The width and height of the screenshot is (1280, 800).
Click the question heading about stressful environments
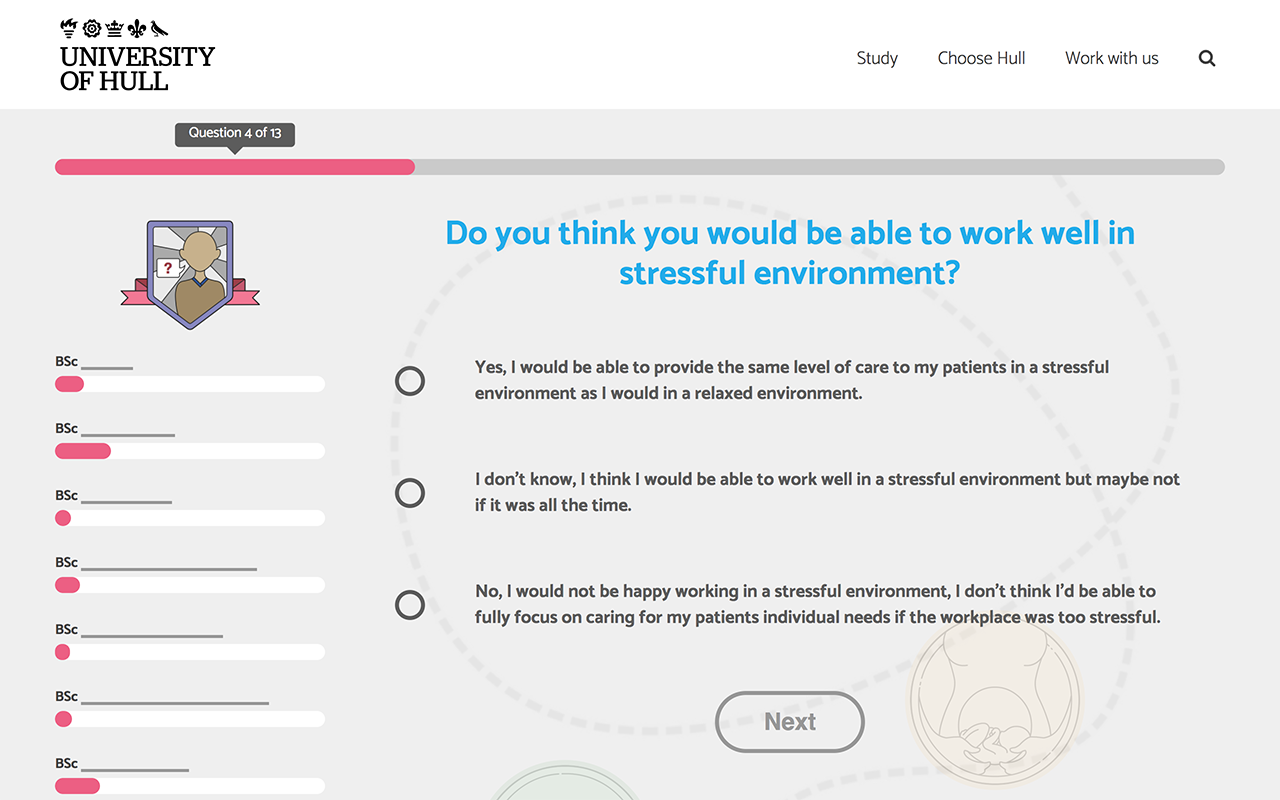[x=789, y=252]
